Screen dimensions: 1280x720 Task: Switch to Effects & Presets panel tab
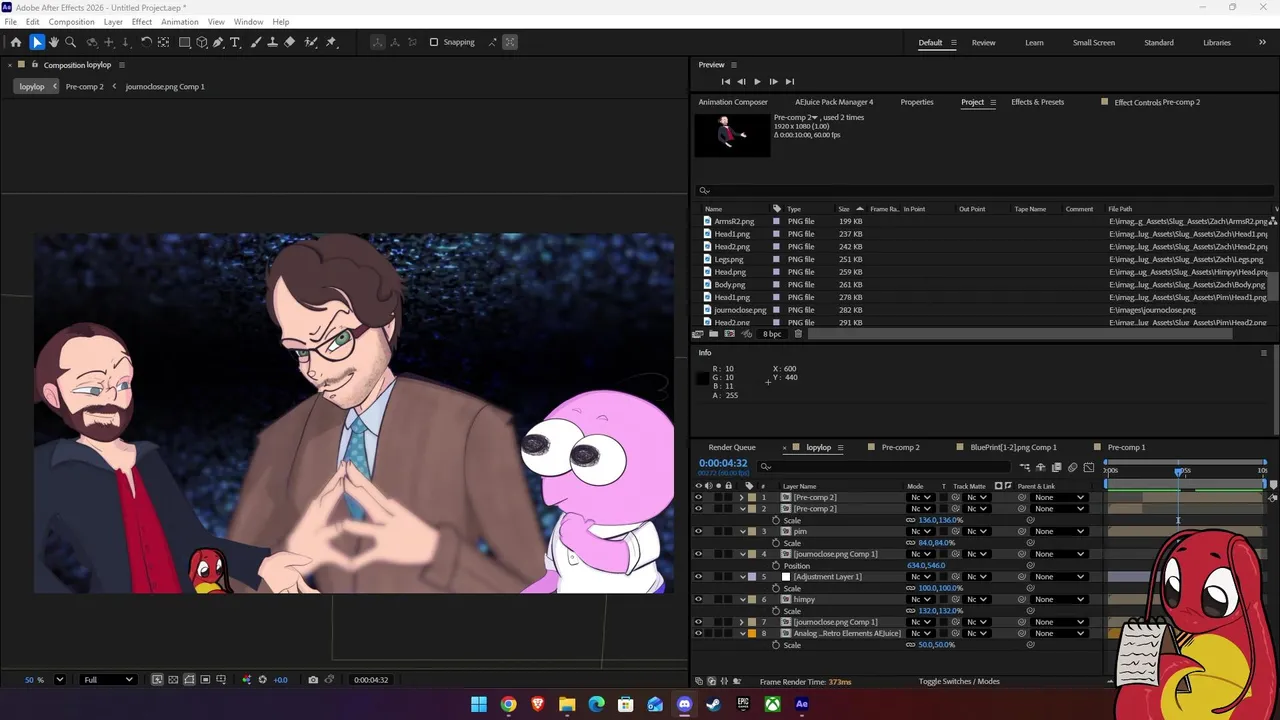(1037, 102)
